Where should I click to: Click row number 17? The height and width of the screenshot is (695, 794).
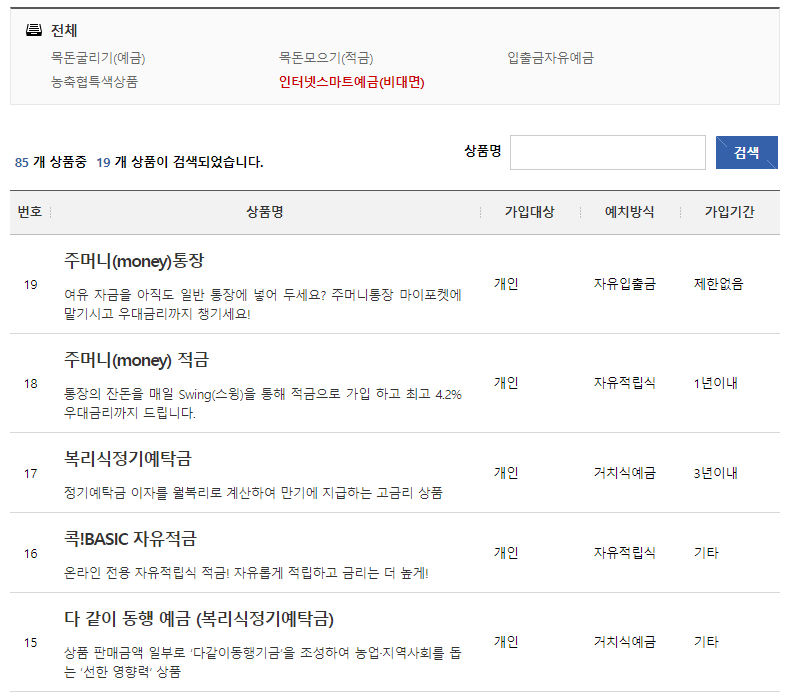pos(31,474)
